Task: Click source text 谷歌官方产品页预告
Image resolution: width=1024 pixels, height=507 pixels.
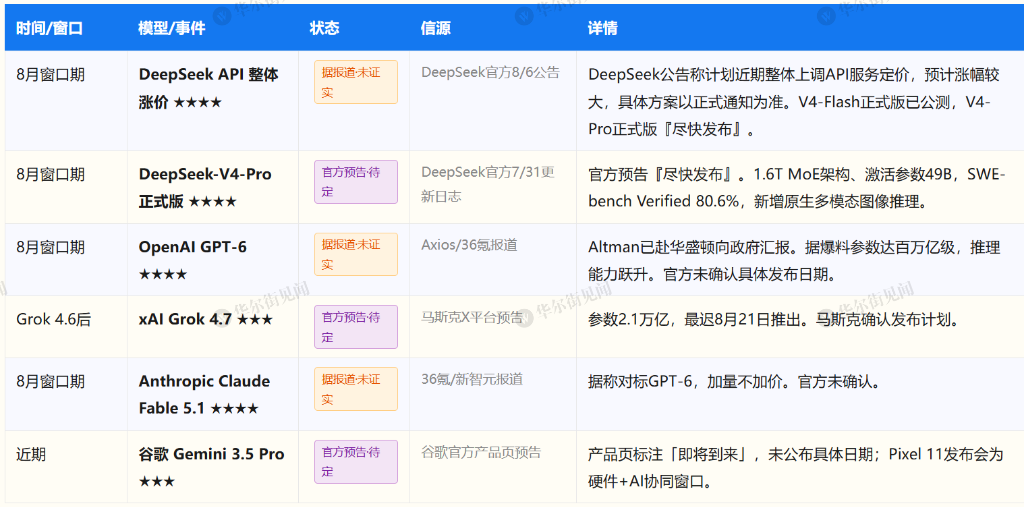Action: point(481,452)
